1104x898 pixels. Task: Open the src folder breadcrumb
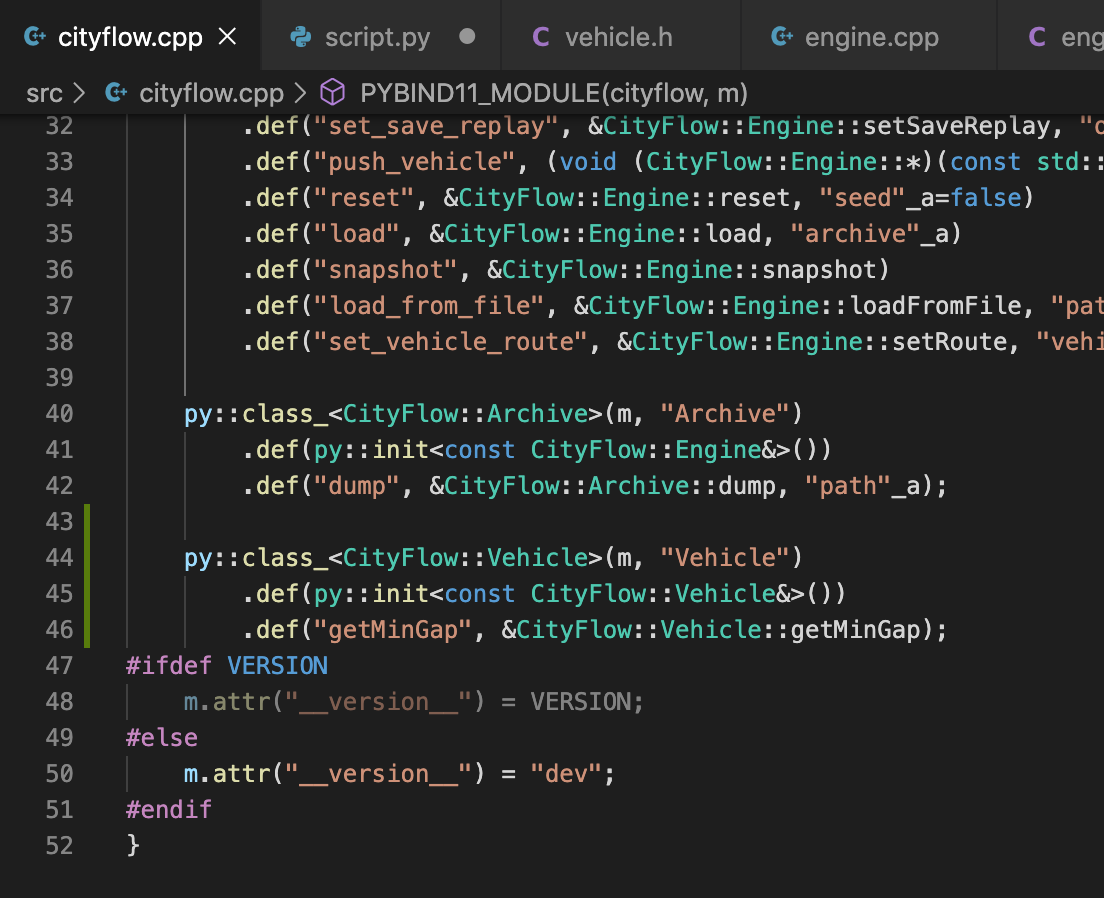[x=44, y=93]
